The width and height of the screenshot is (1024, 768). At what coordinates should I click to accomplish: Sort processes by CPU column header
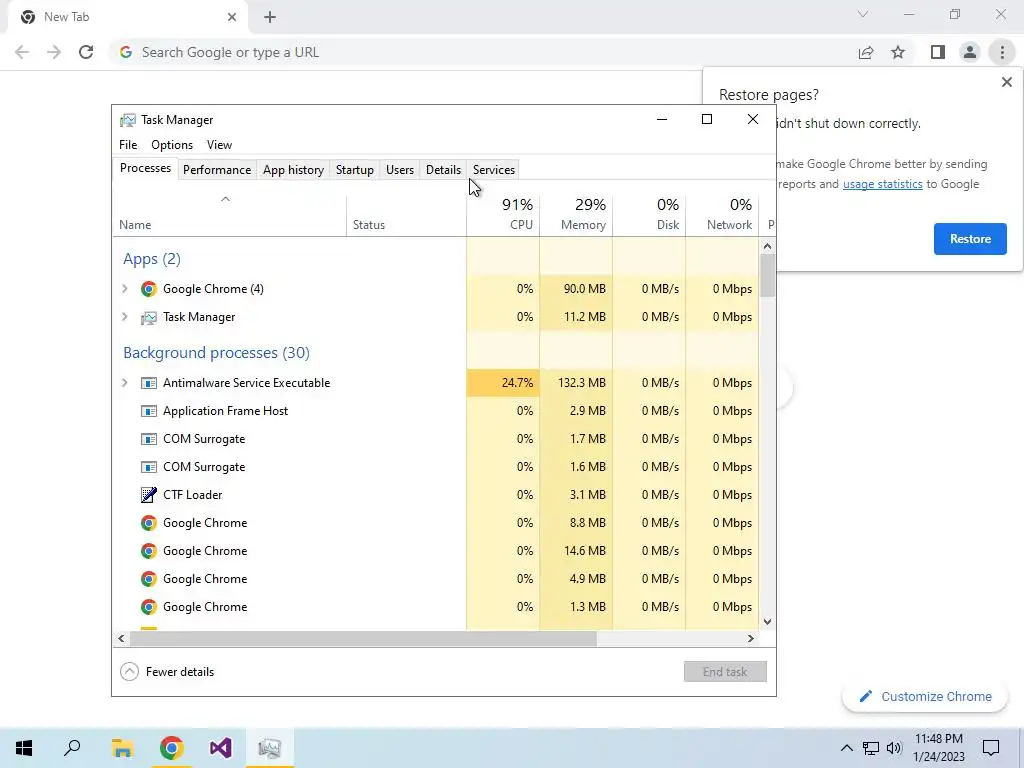(503, 214)
